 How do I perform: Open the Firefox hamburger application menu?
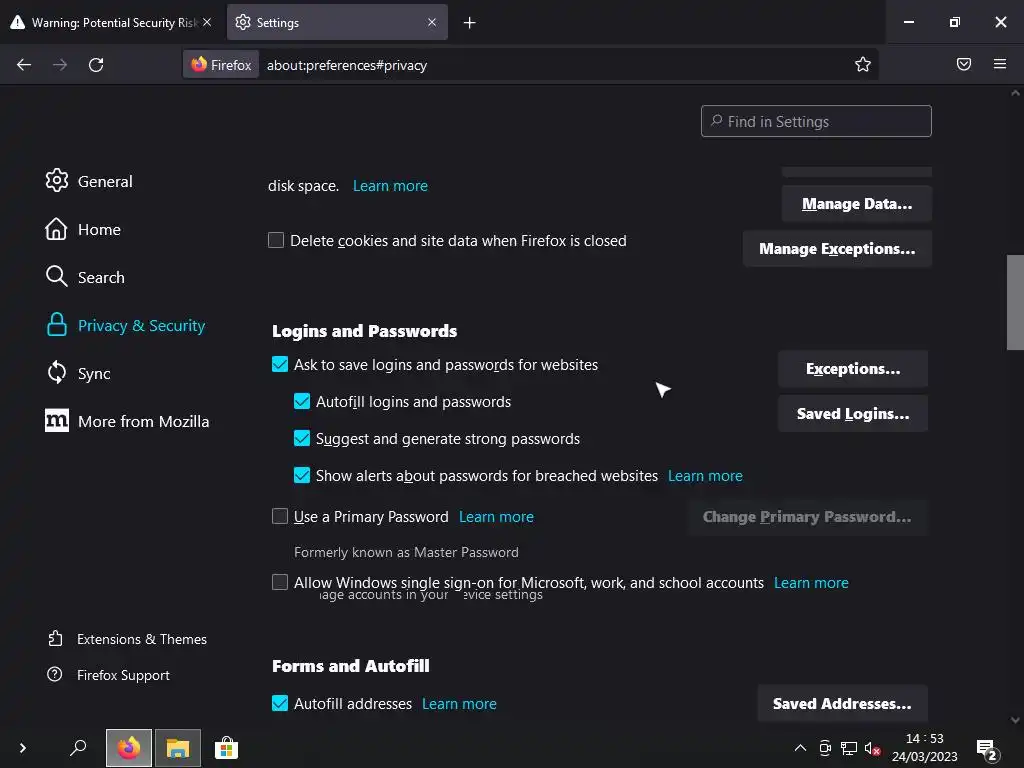pos(1000,65)
